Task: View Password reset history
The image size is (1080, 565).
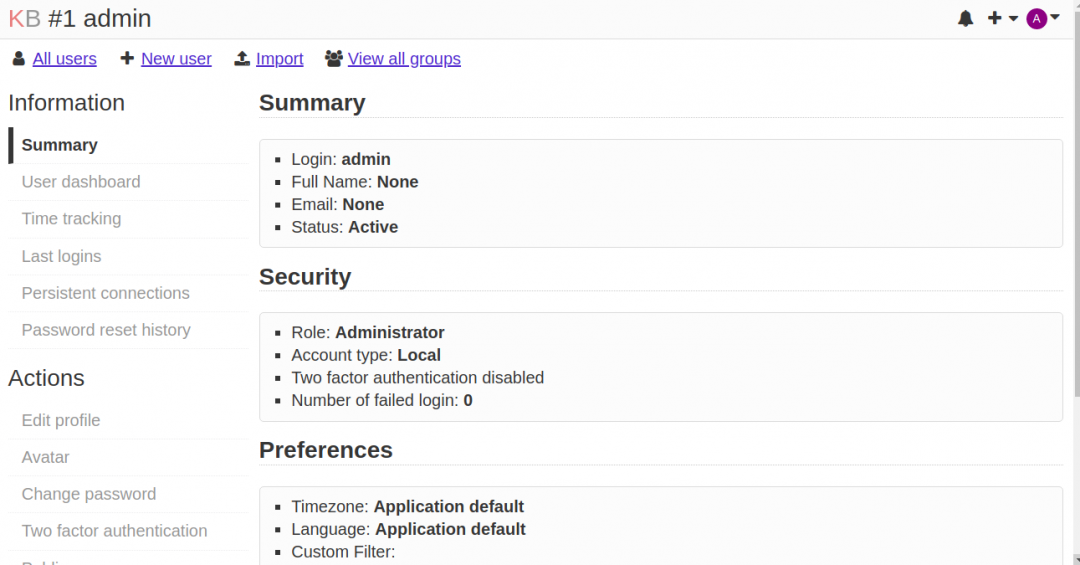Action: point(106,330)
